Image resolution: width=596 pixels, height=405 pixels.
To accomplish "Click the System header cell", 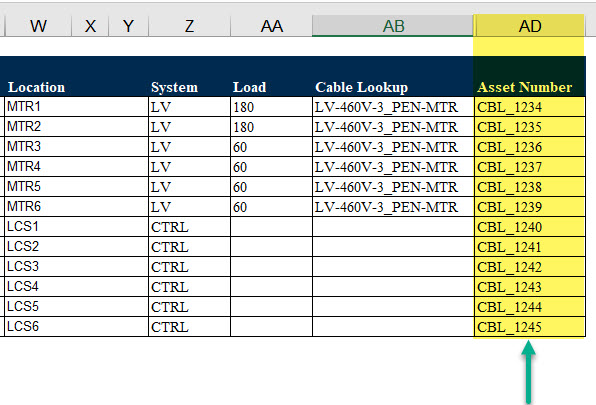I will point(189,76).
